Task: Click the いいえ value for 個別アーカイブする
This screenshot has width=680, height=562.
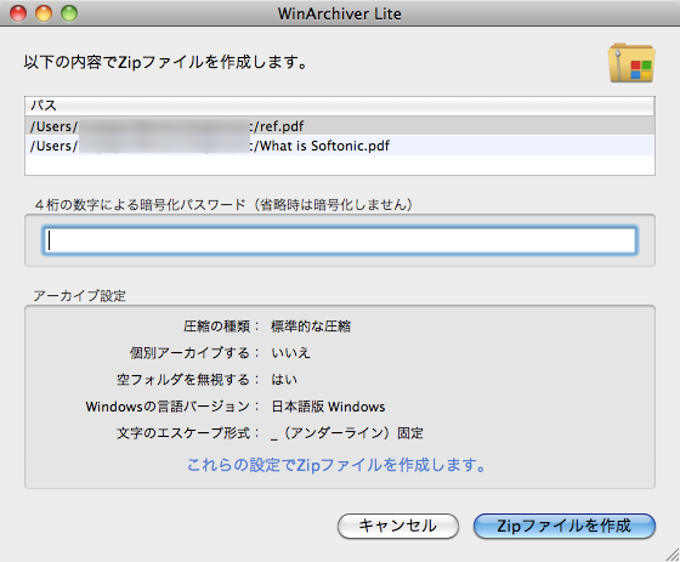Action: tap(291, 353)
